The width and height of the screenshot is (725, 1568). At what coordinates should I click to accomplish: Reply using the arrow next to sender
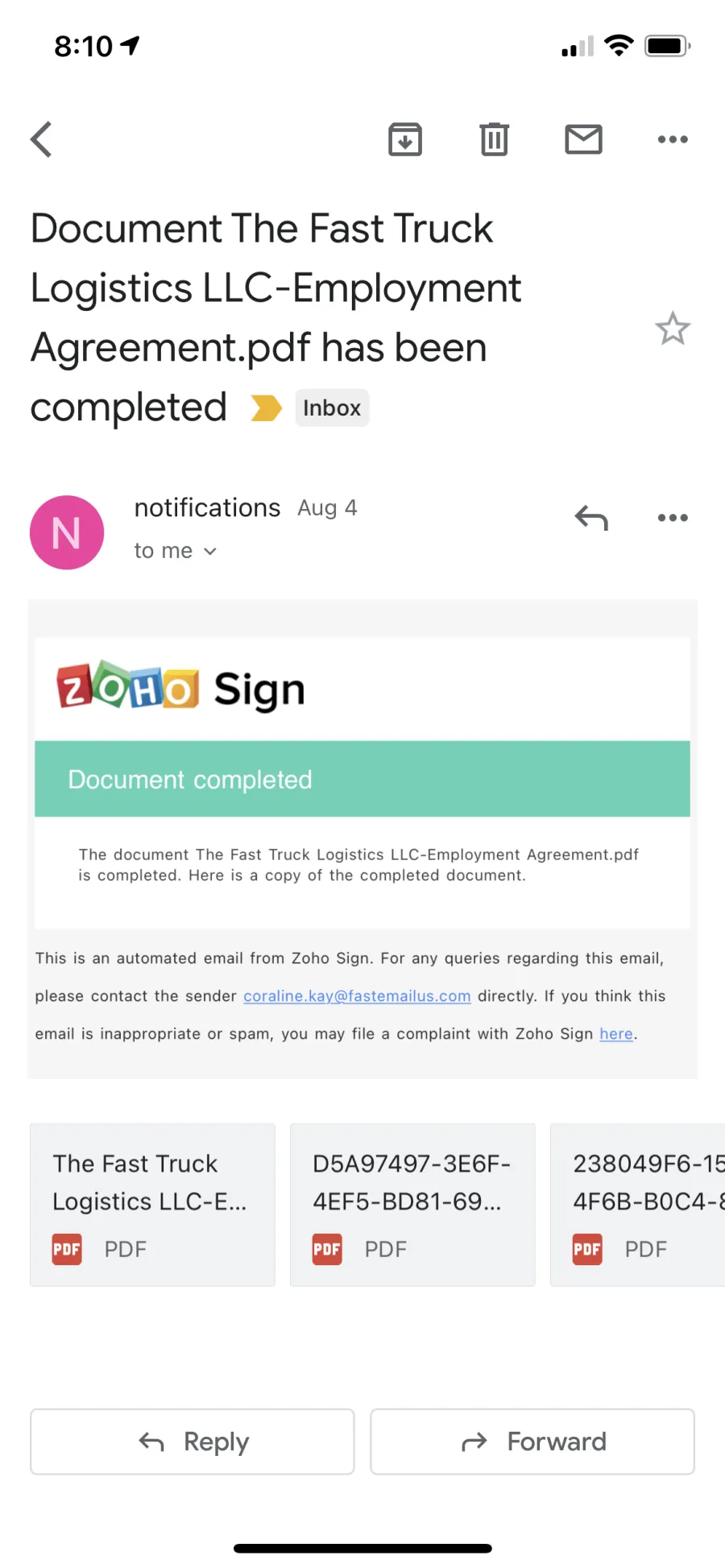click(591, 518)
